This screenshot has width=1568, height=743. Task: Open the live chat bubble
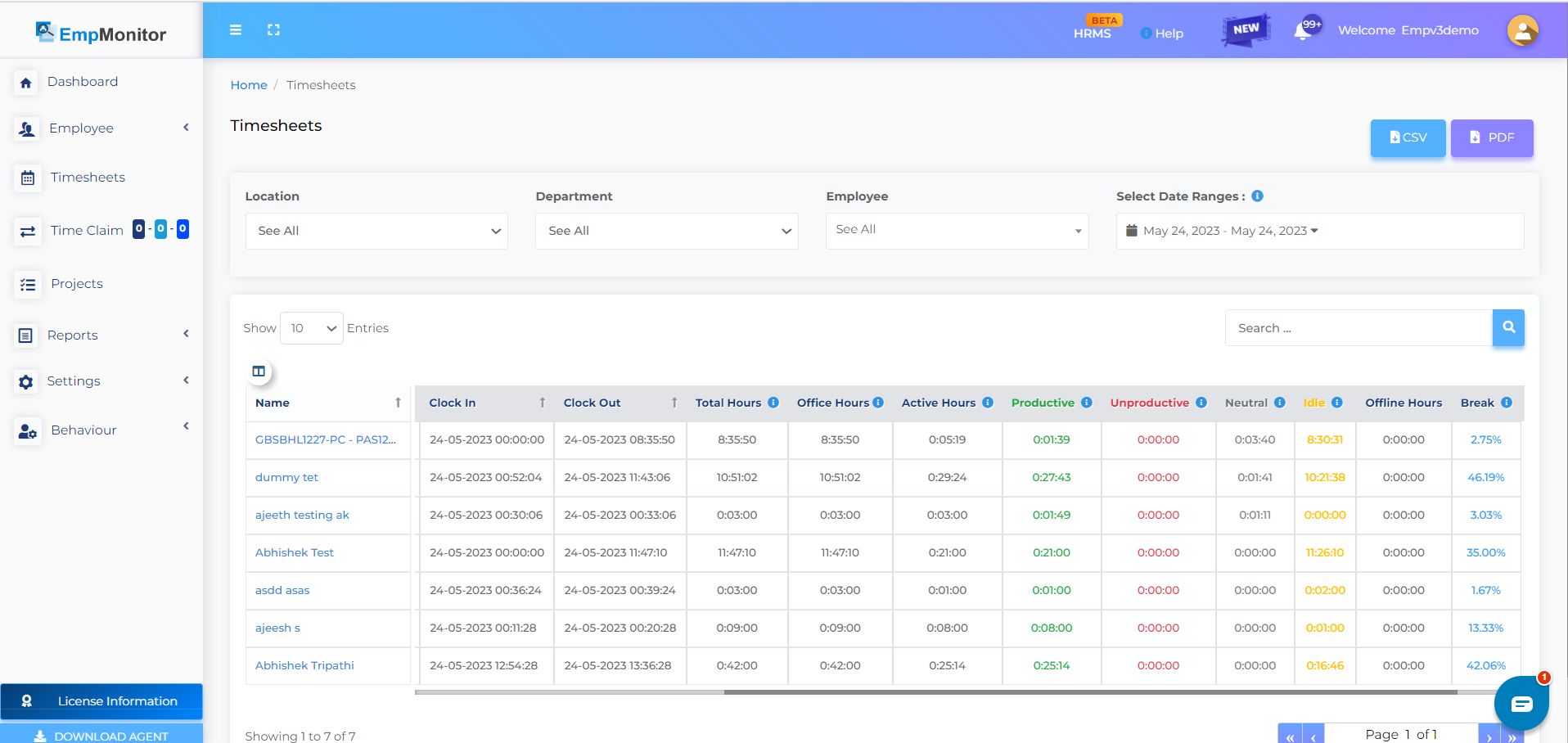point(1521,703)
